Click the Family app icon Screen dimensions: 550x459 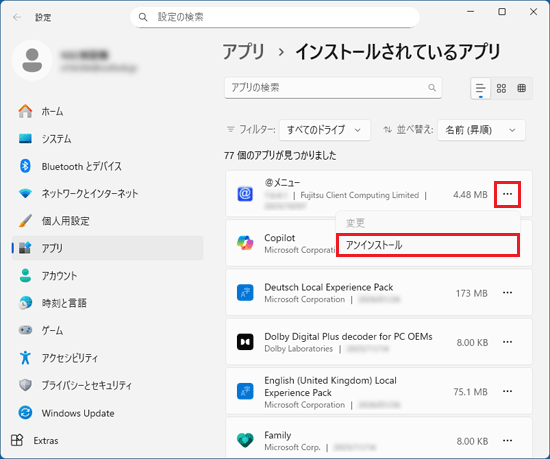tap(245, 440)
